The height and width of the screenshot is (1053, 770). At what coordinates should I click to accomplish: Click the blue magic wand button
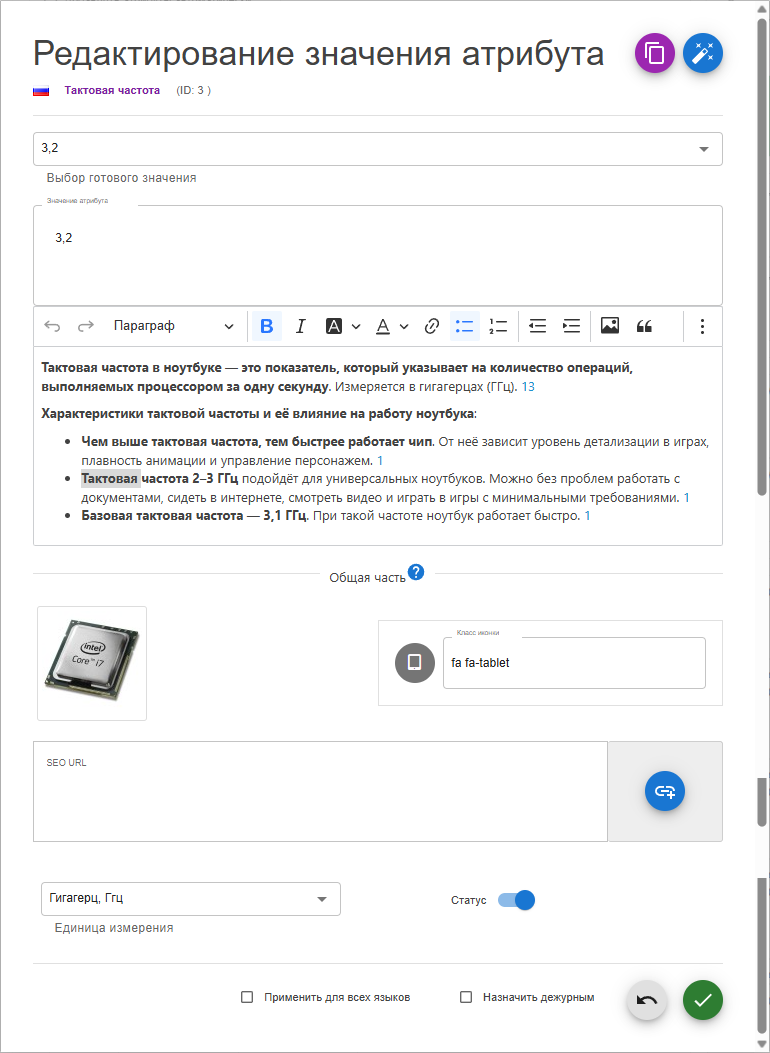703,53
